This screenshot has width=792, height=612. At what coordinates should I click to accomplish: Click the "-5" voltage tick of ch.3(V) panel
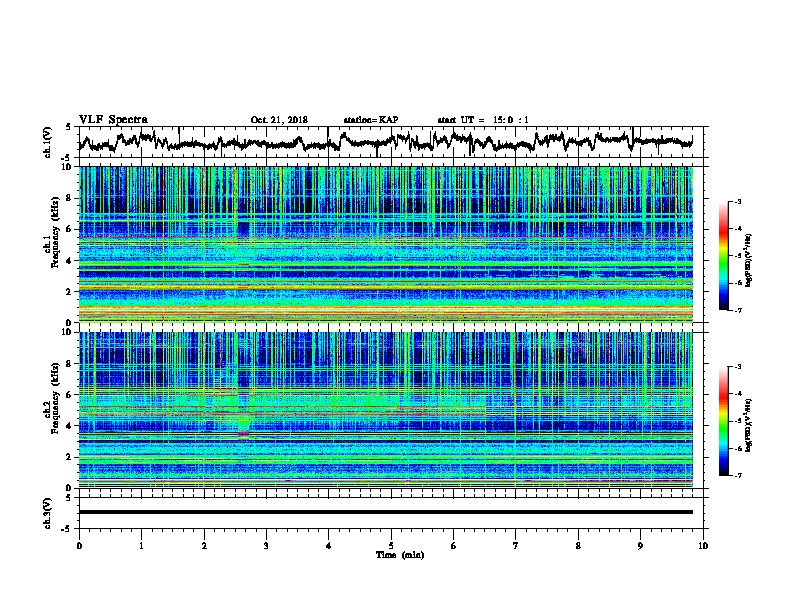click(x=67, y=529)
